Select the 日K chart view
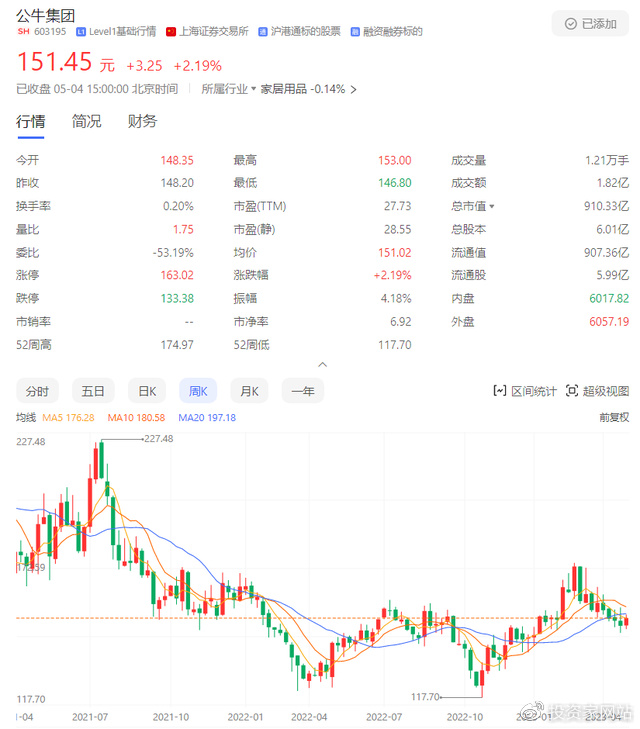Image resolution: width=640 pixels, height=729 pixels. tap(148, 391)
